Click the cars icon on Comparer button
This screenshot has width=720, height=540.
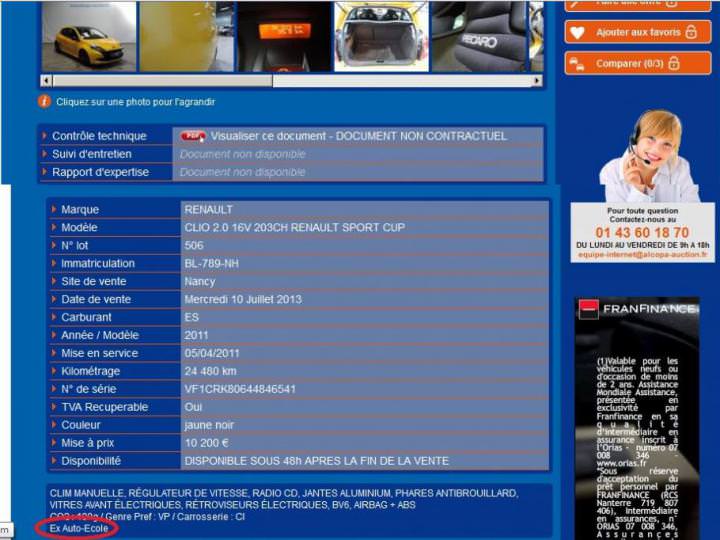pyautogui.click(x=577, y=63)
